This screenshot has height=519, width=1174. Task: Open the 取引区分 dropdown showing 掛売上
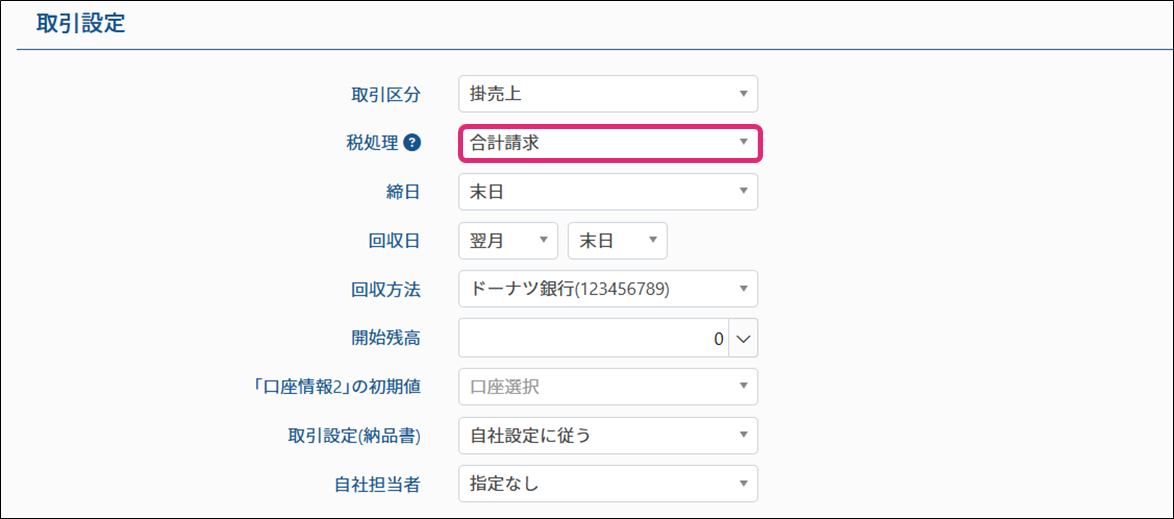tap(608, 94)
